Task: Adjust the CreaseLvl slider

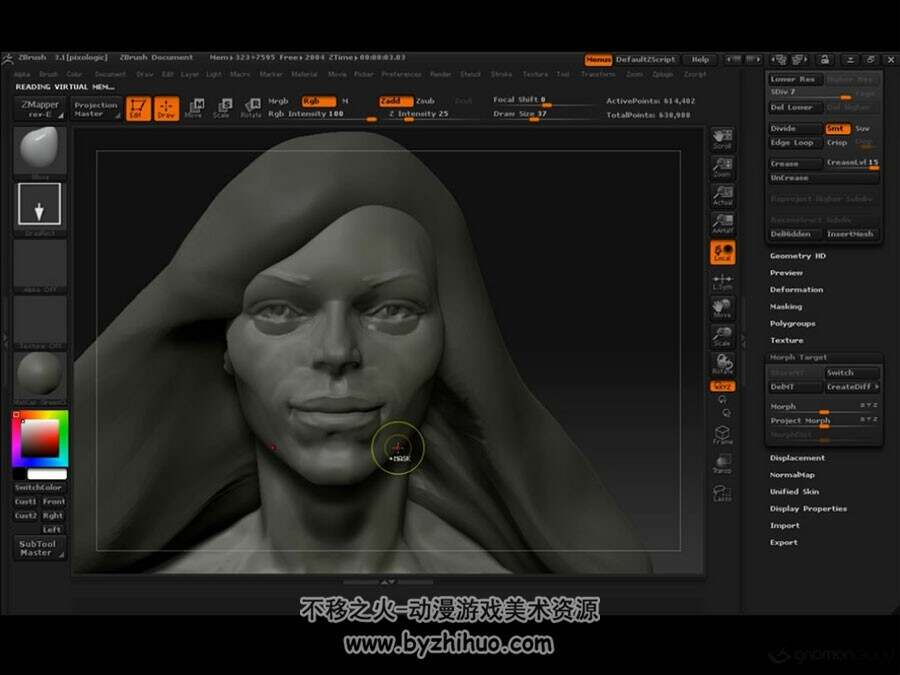Action: coord(852,164)
